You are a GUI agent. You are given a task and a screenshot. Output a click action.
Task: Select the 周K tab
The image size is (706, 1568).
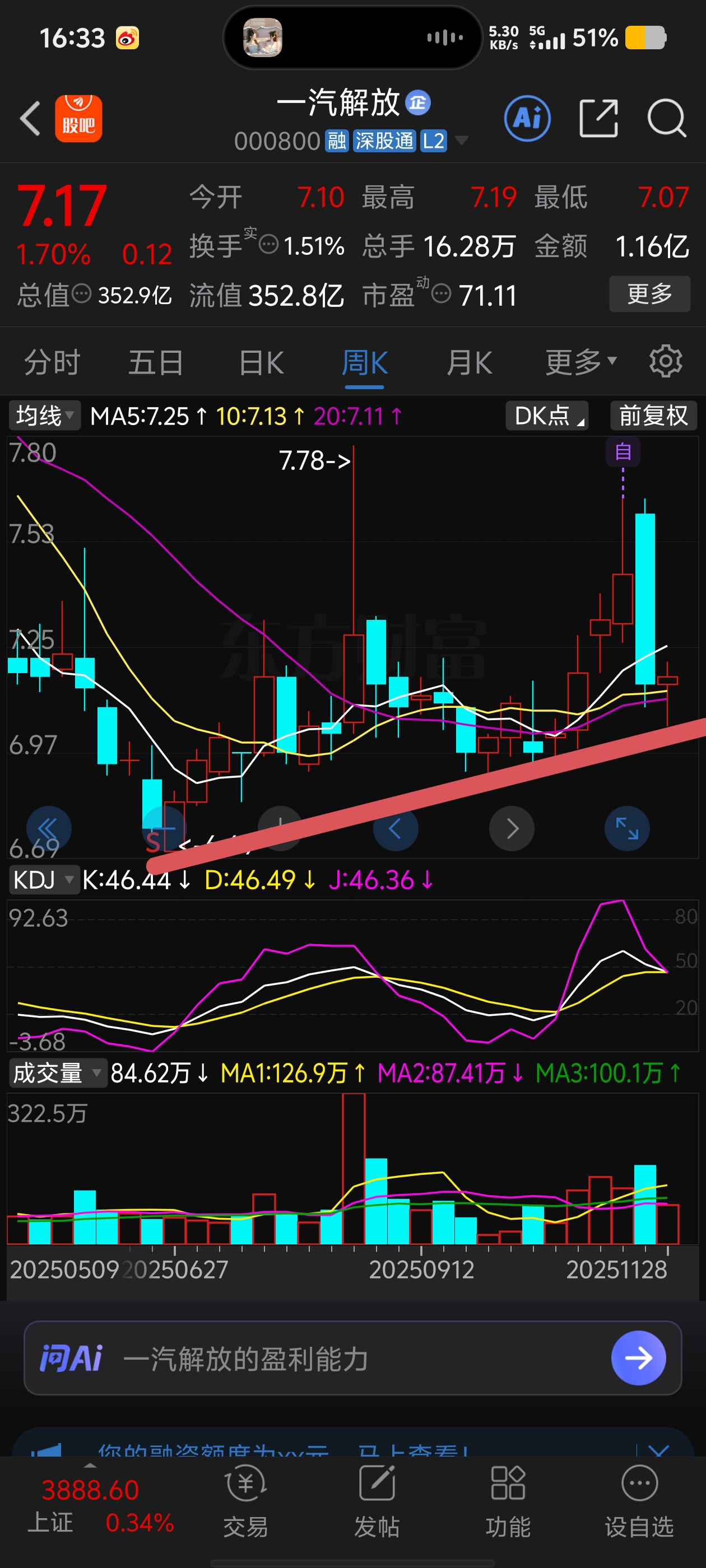click(364, 362)
